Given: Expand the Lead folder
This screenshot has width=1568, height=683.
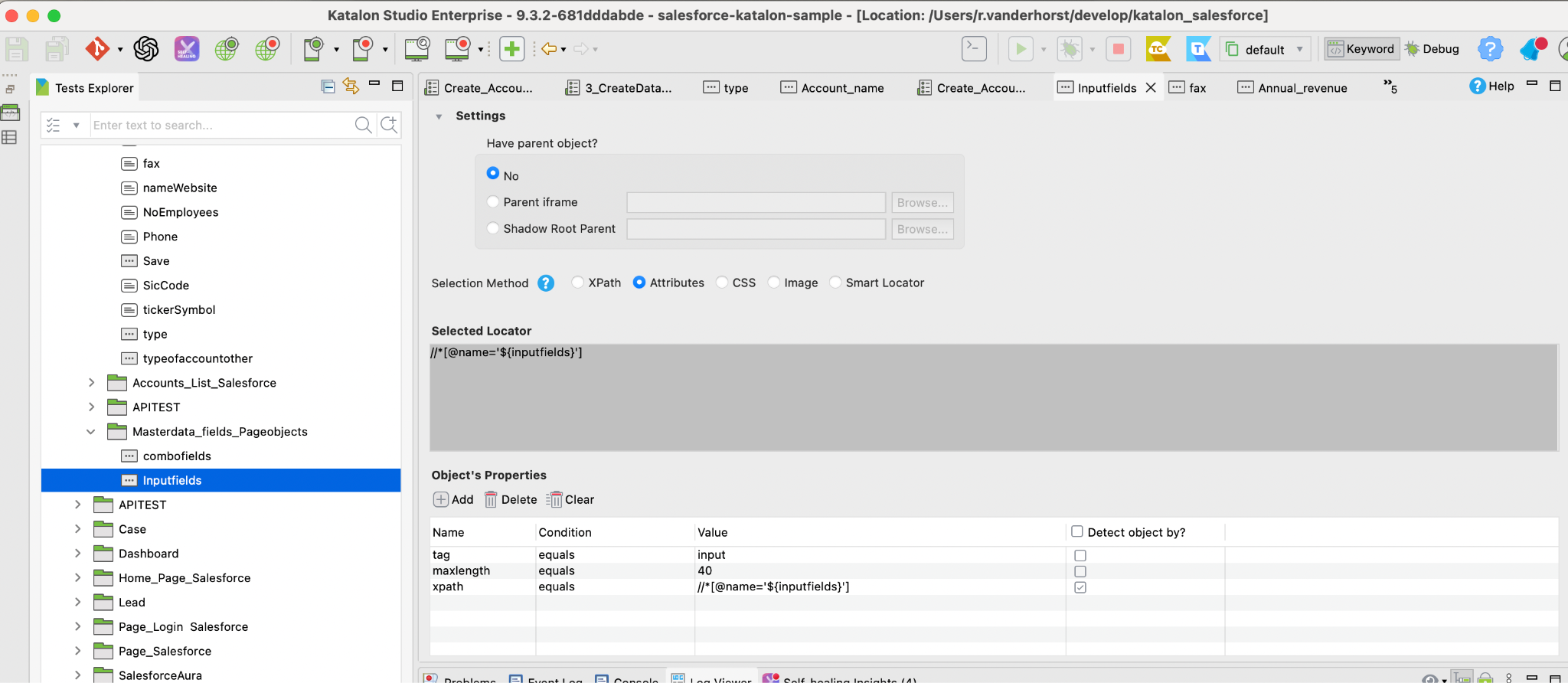Looking at the screenshot, I should 77,603.
